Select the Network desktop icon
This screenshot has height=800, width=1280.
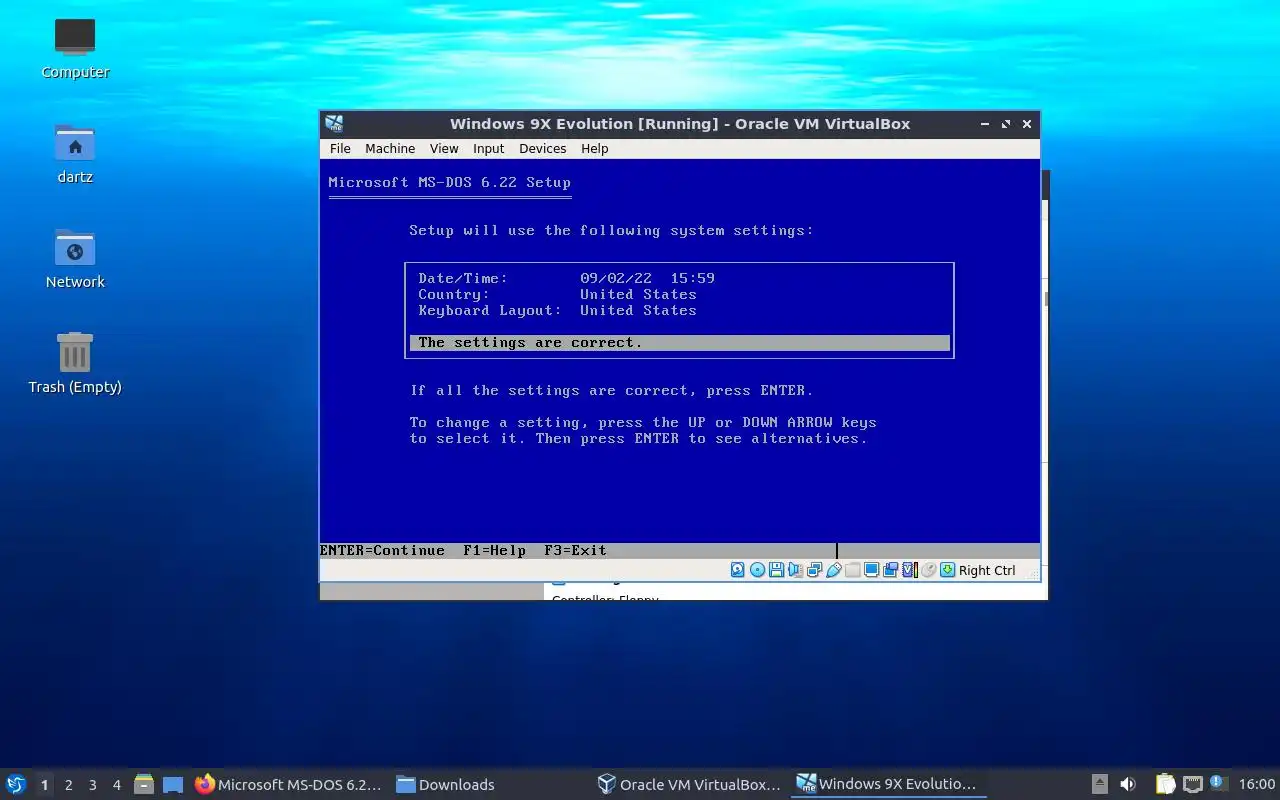75,259
